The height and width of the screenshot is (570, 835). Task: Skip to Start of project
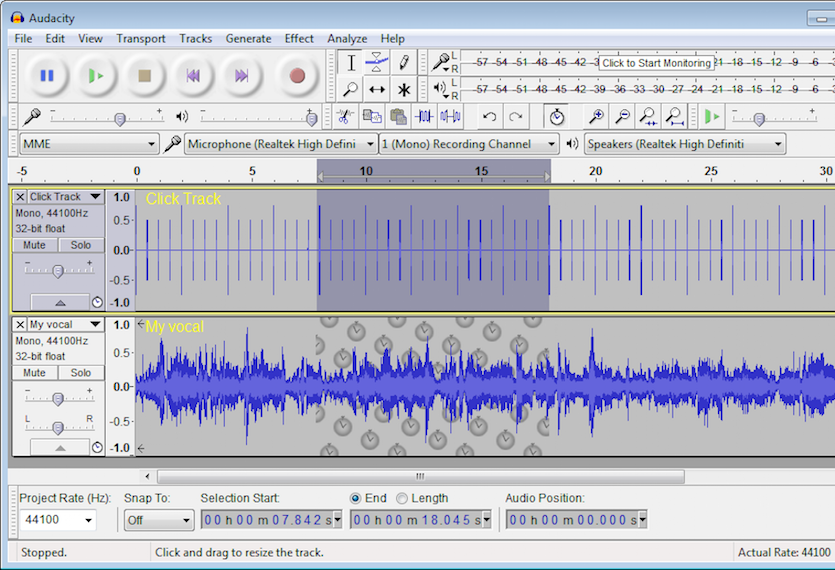(193, 76)
